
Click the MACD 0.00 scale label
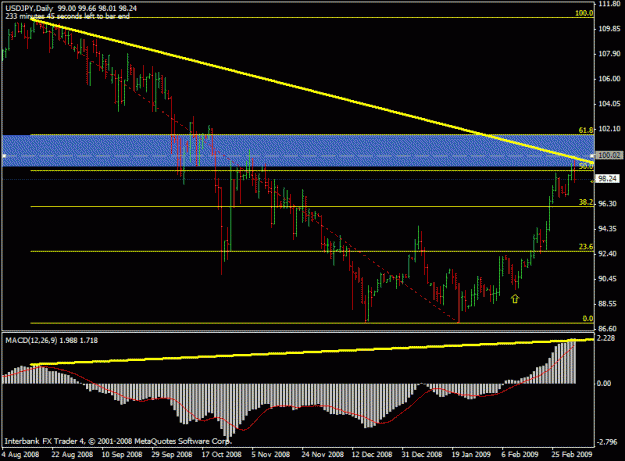tap(604, 383)
